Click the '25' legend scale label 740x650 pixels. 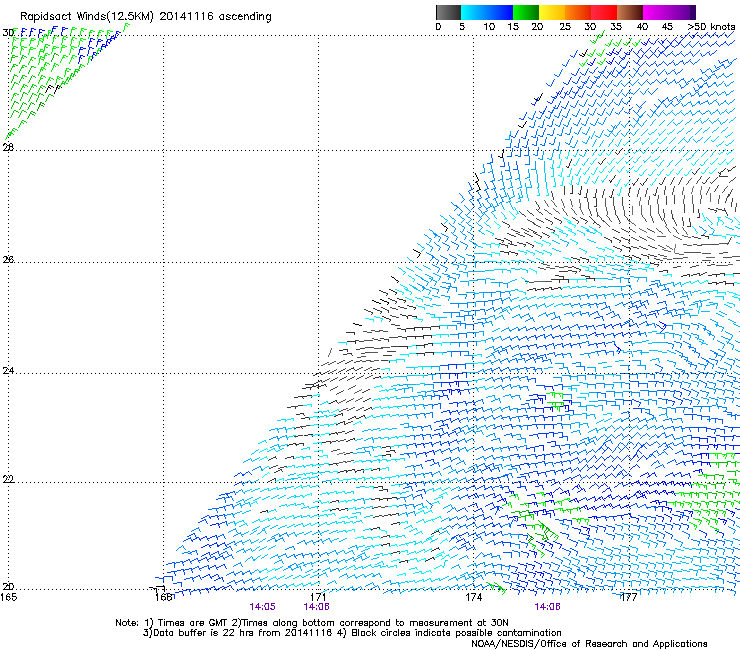[x=565, y=27]
